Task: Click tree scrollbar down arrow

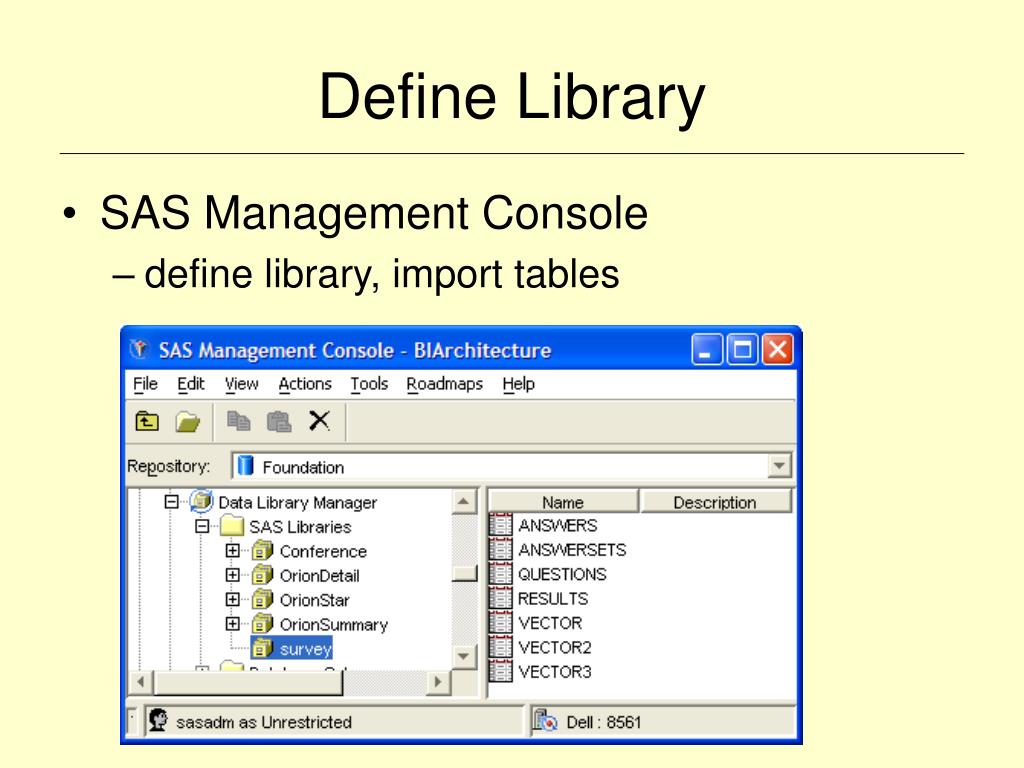Action: pyautogui.click(x=464, y=656)
